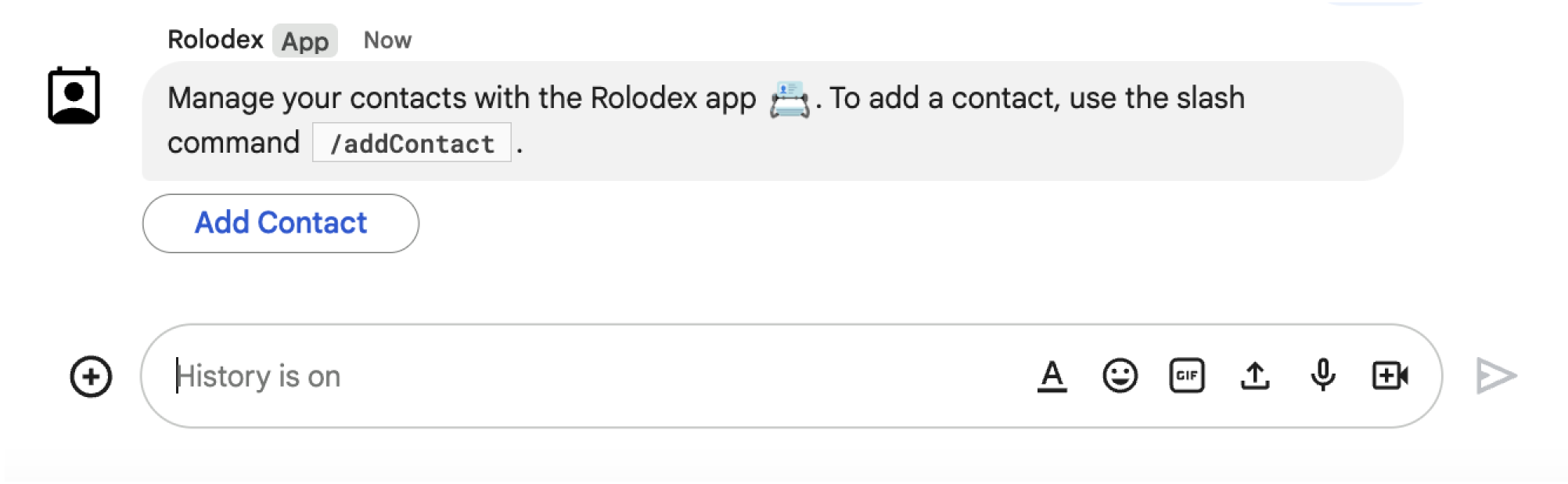The image size is (1568, 484).
Task: Click the Rolodex app avatar
Action: click(74, 97)
